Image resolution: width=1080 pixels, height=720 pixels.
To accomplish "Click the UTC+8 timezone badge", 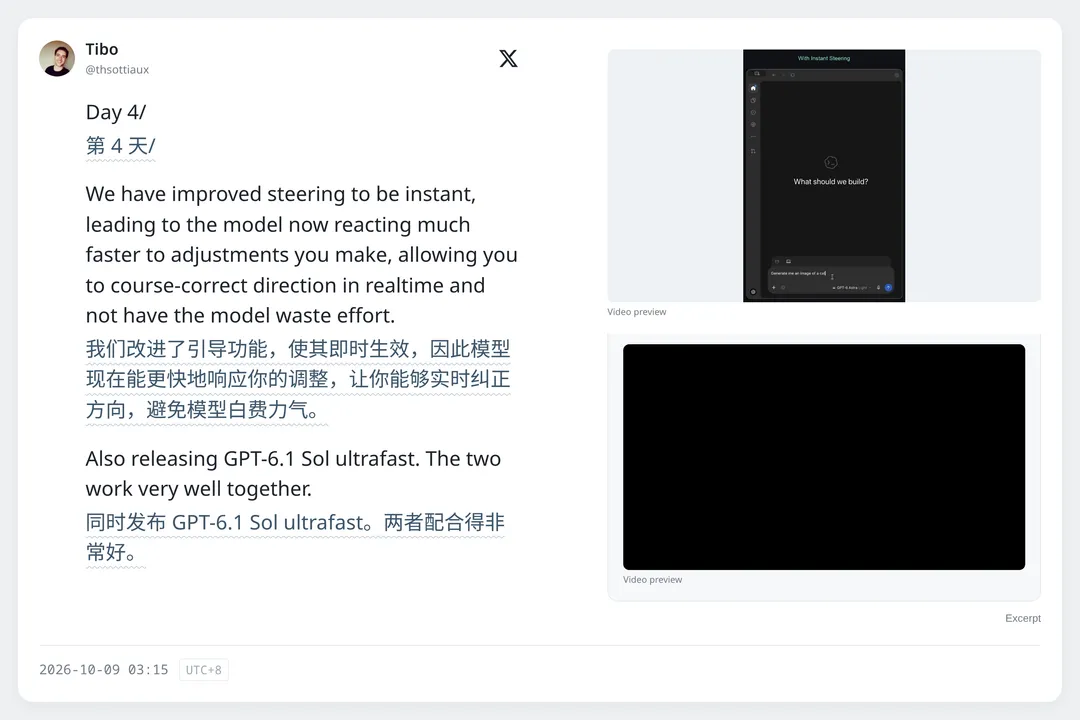I will pyautogui.click(x=204, y=670).
